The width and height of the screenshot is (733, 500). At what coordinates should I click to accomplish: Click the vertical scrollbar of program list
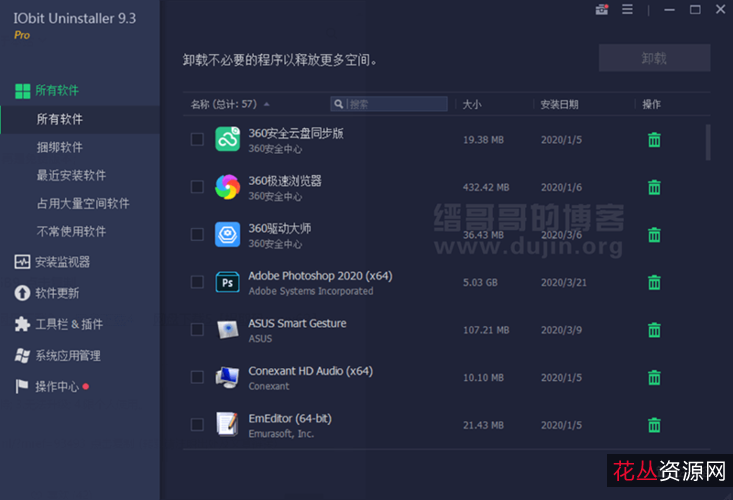pyautogui.click(x=708, y=143)
